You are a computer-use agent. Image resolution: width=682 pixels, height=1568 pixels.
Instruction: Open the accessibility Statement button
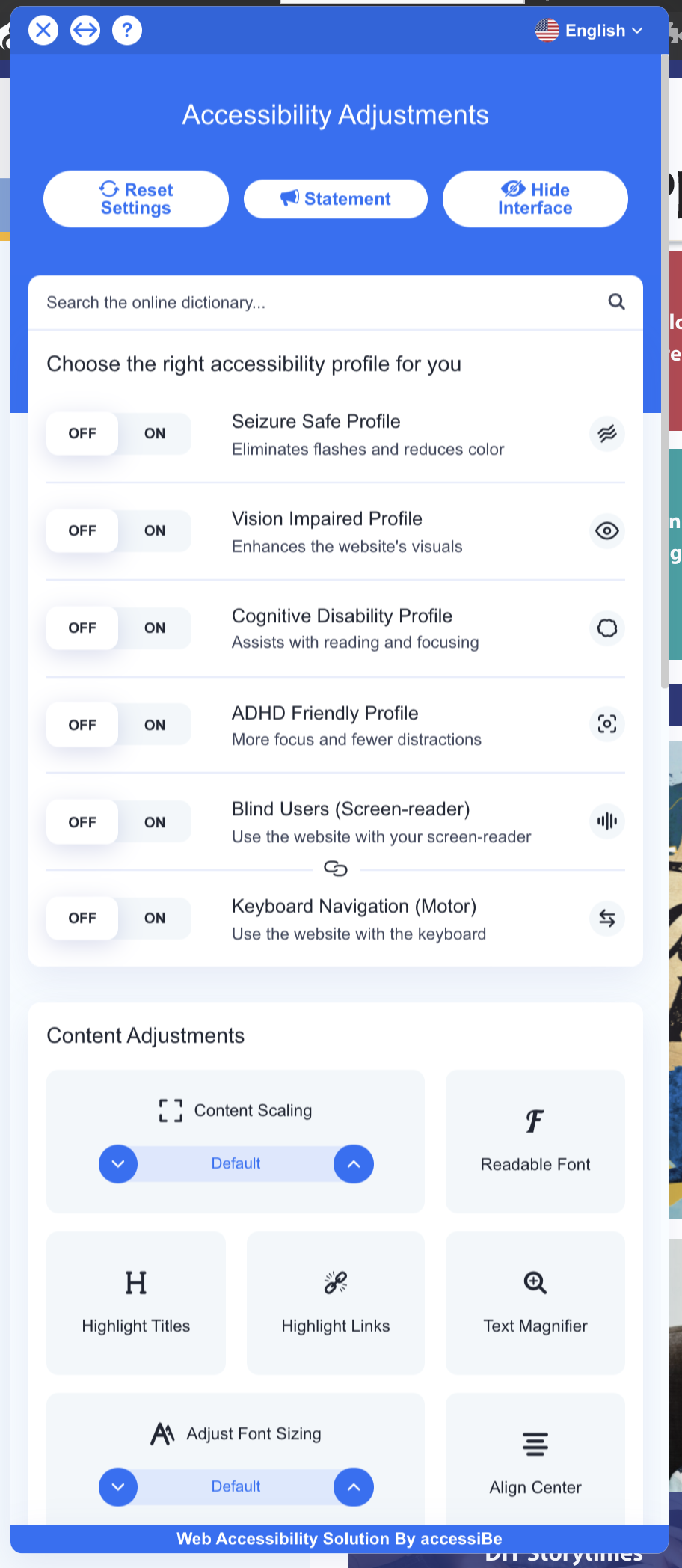pos(336,199)
